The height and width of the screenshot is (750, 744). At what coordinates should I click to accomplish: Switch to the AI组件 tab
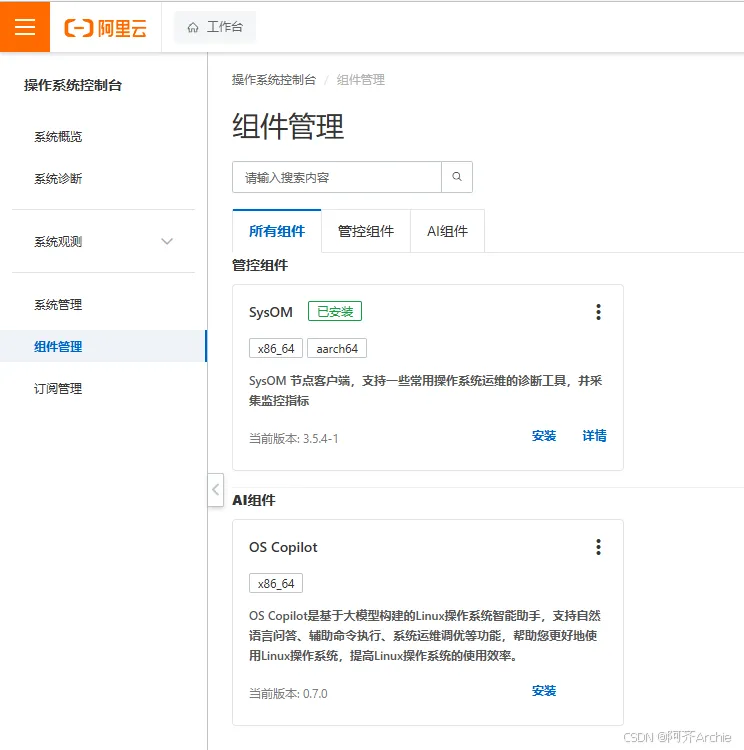tap(447, 231)
